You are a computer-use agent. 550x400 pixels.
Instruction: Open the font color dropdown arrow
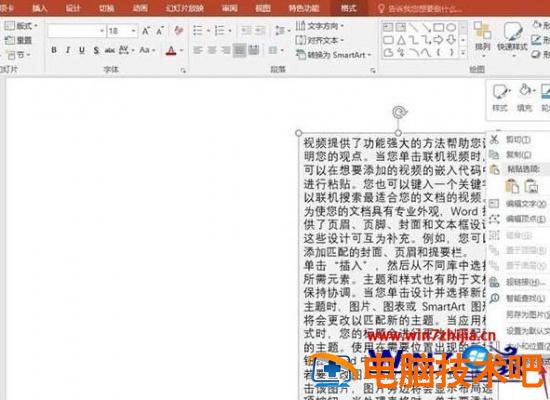click(182, 51)
